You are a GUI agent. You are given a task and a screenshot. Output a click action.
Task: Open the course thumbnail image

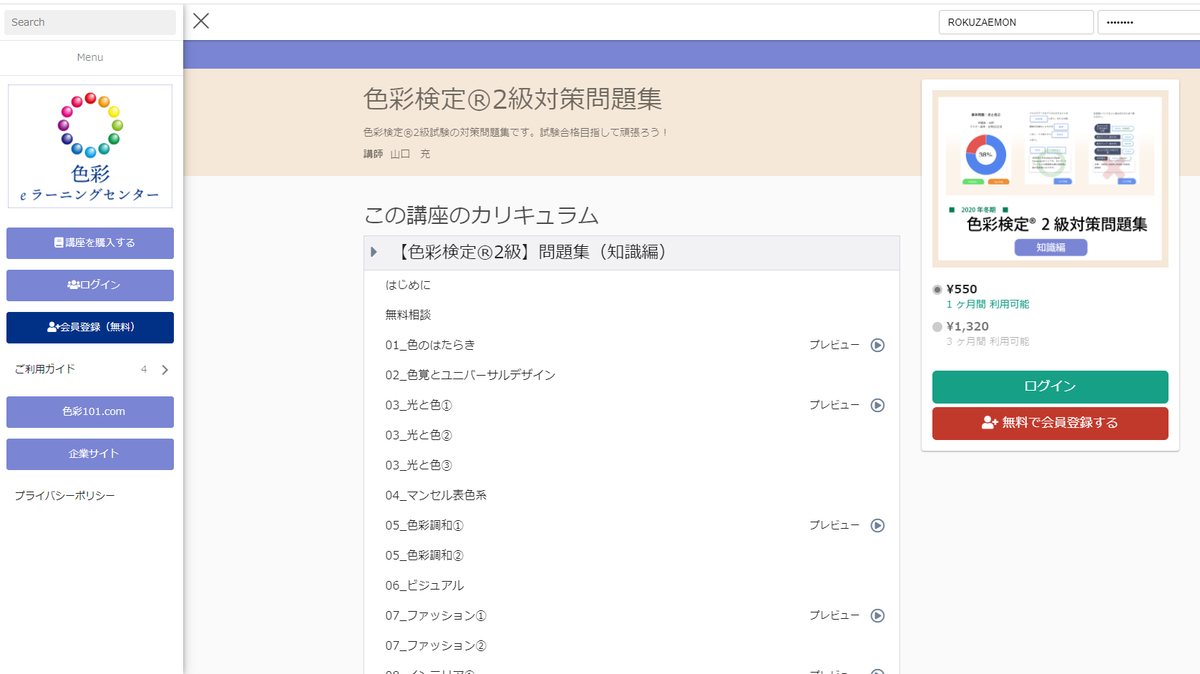pos(1050,179)
